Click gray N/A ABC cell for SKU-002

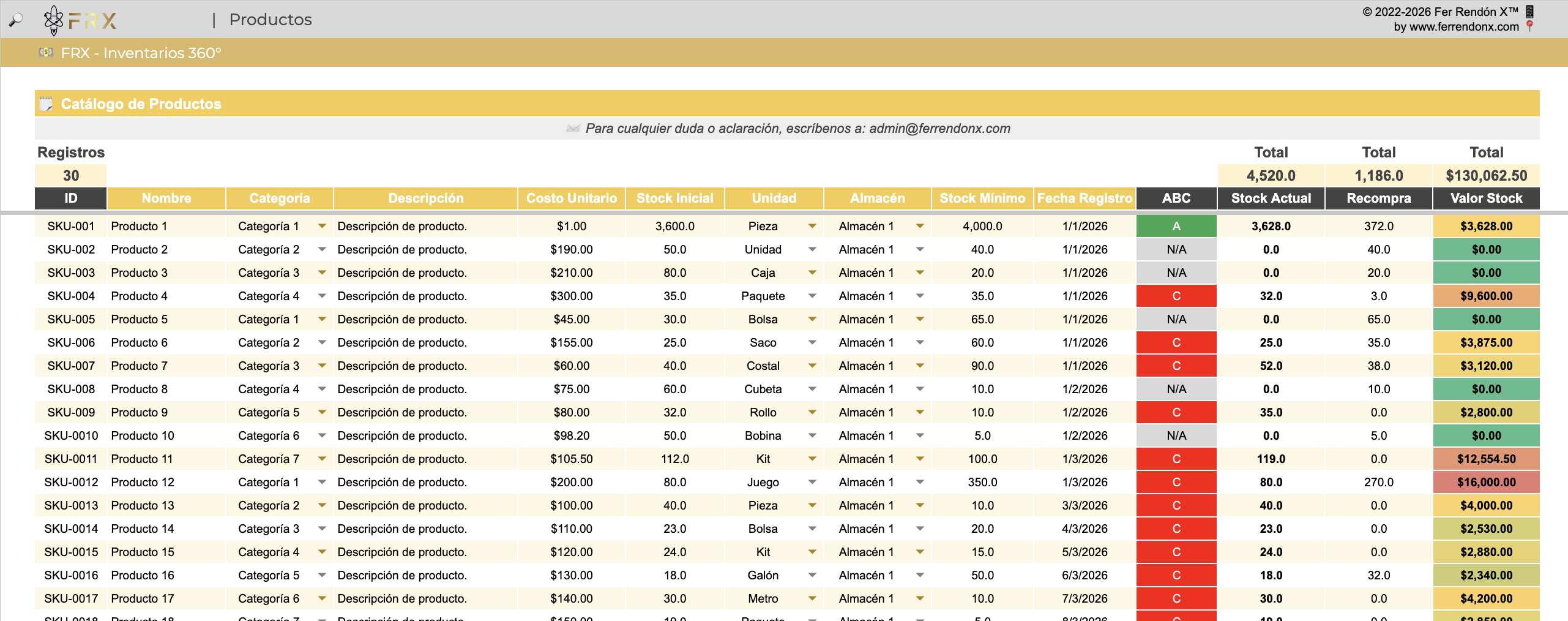[1176, 249]
